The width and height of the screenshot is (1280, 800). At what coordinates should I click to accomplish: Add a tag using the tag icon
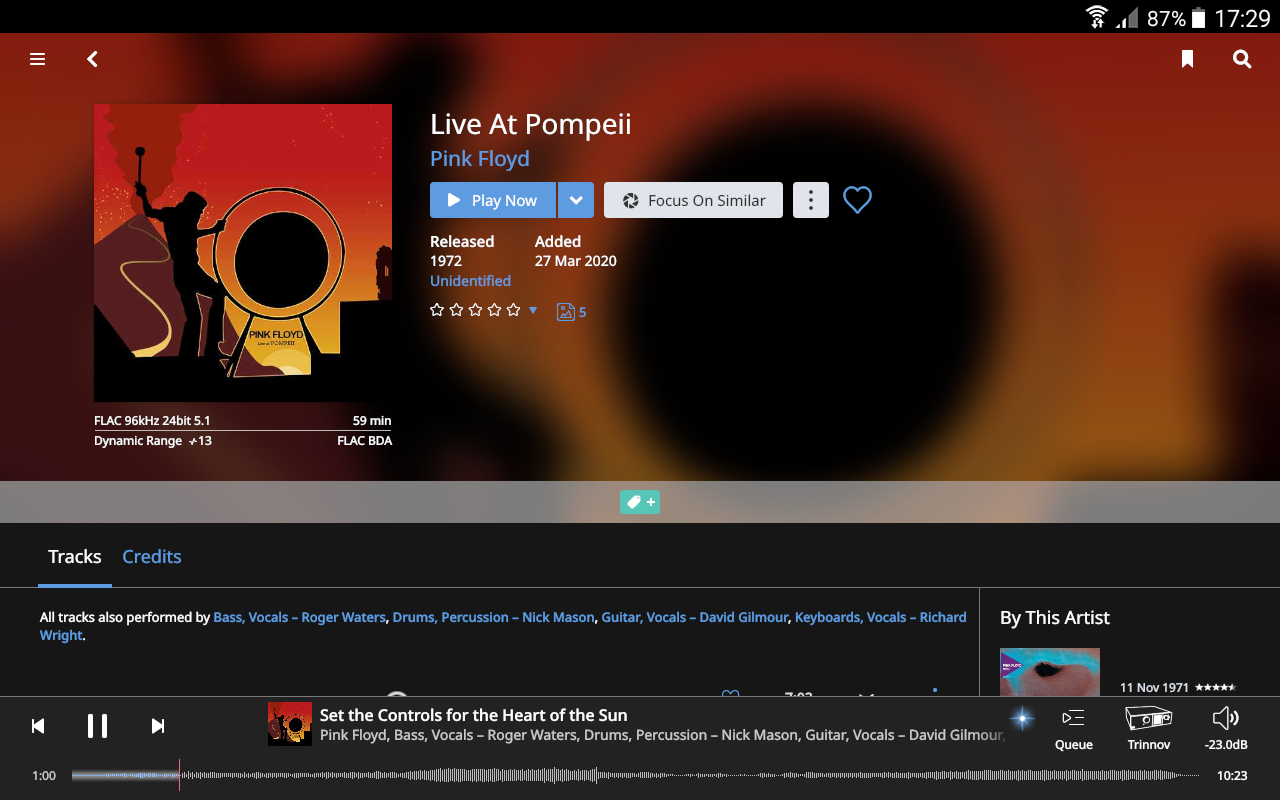point(640,502)
